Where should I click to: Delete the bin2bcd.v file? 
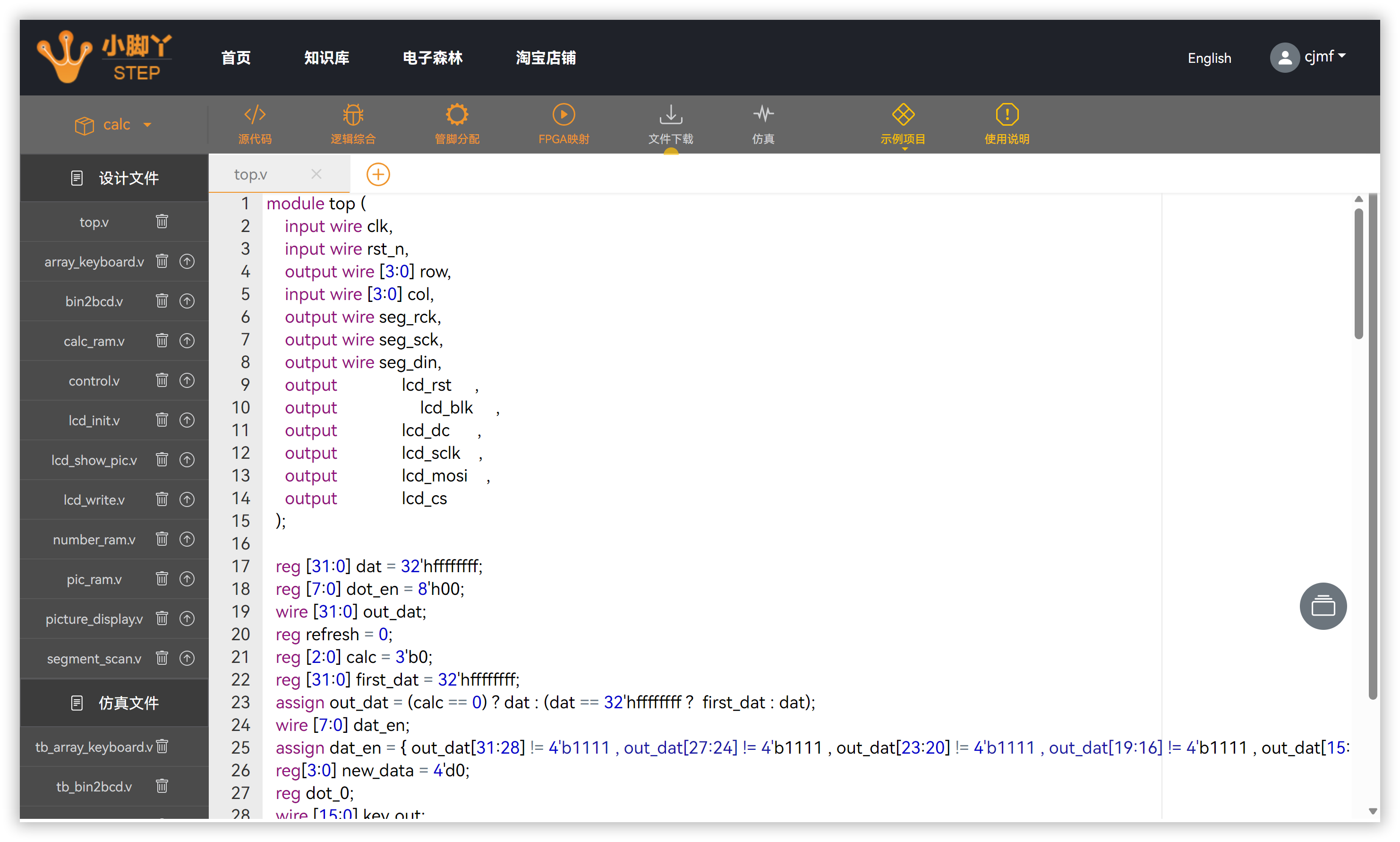[162, 301]
